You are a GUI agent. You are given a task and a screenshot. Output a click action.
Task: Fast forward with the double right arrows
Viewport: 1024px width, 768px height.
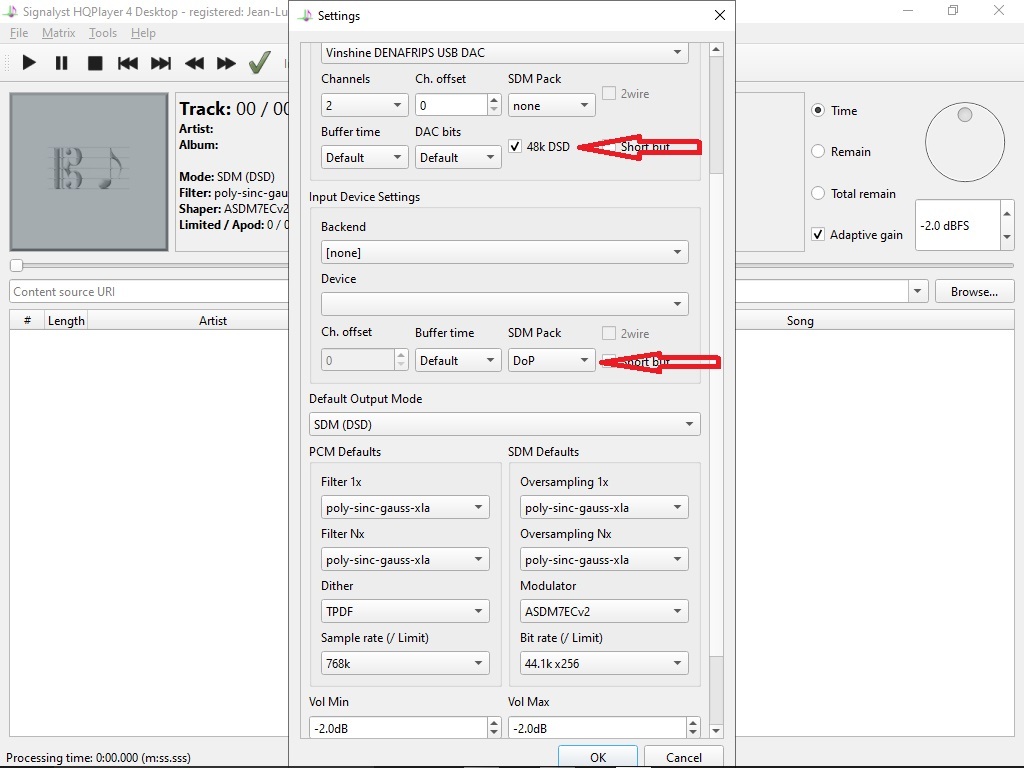coord(227,63)
